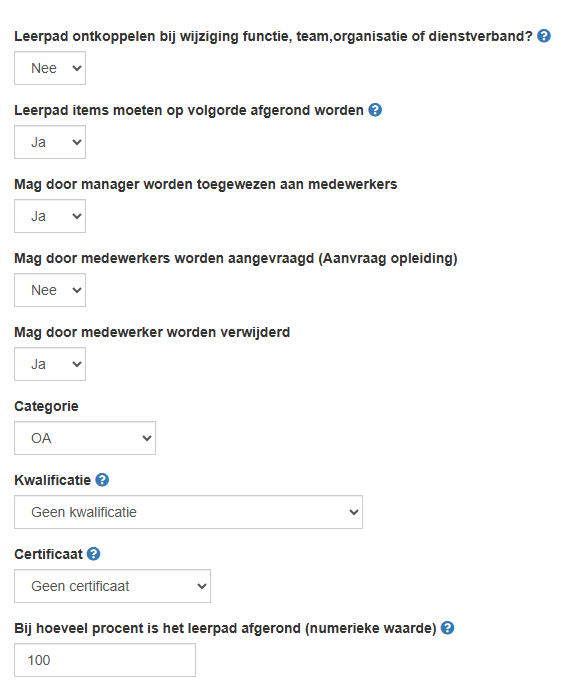Viewport: 563px width, 687px height.
Task: Open medewerker worden verwijderd dropdown
Action: [50, 365]
